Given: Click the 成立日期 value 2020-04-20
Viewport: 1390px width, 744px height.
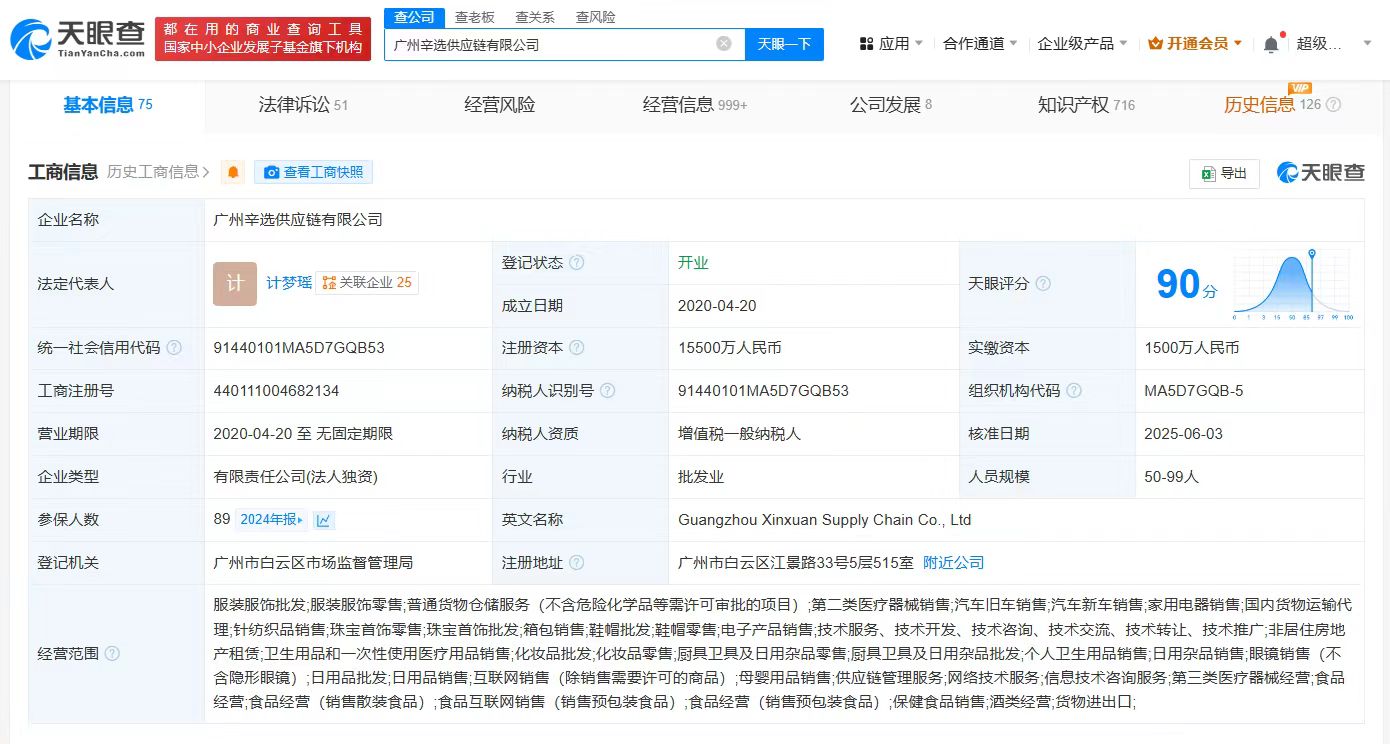Looking at the screenshot, I should point(717,306).
